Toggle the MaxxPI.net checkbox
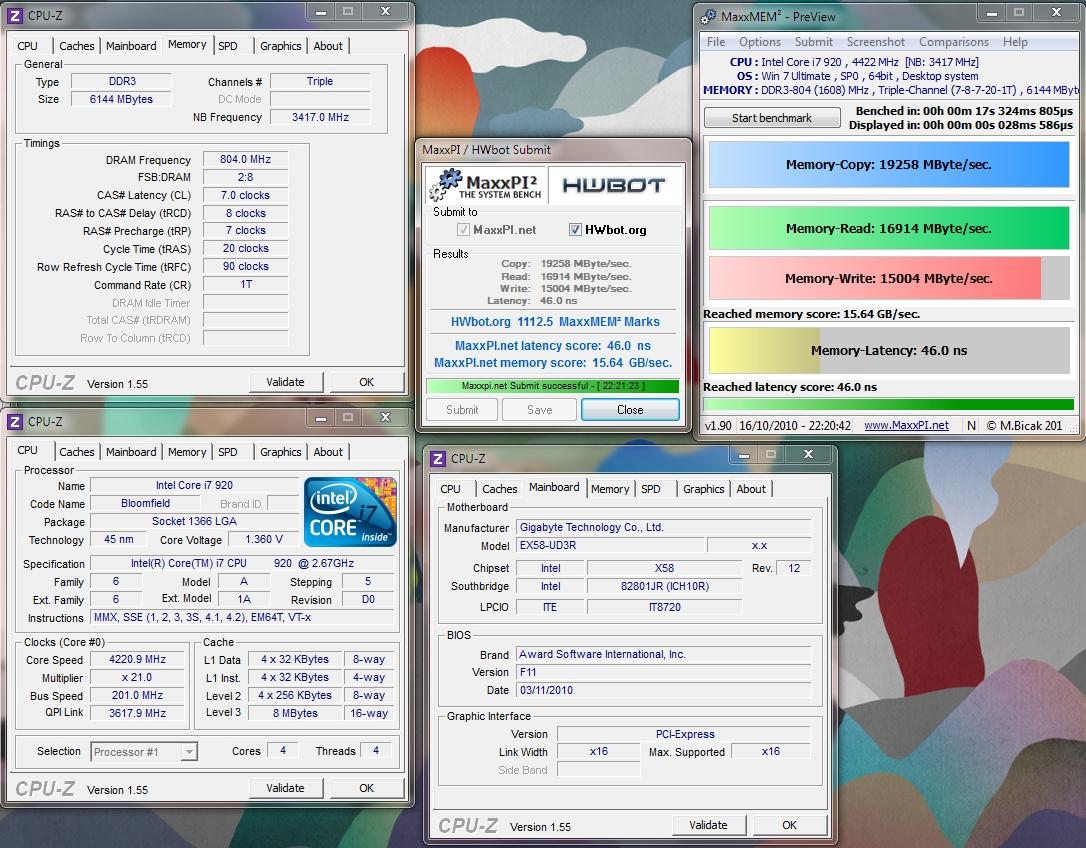1086x848 pixels. (463, 229)
